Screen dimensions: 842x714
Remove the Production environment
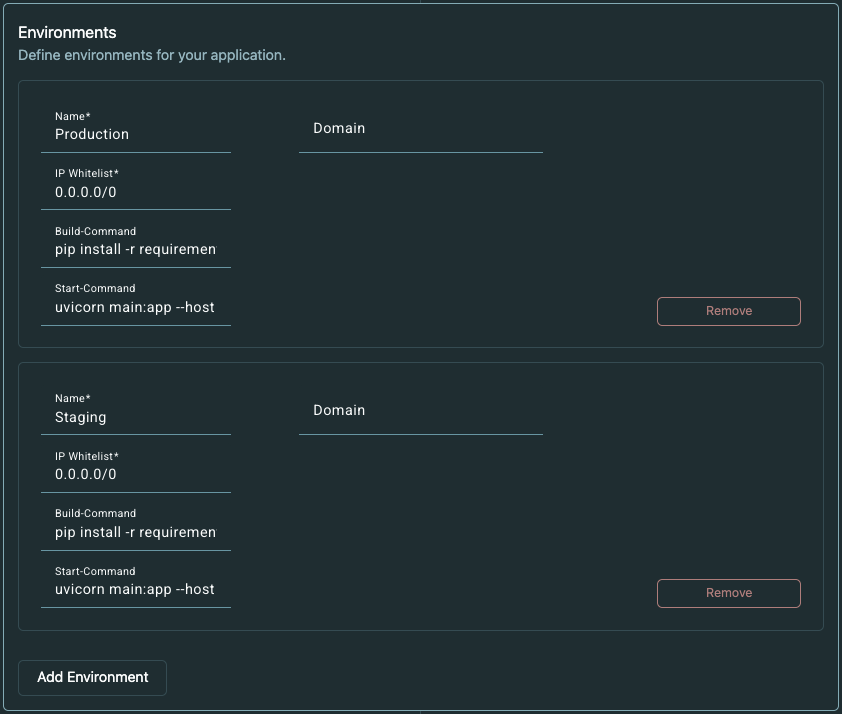tap(728, 311)
